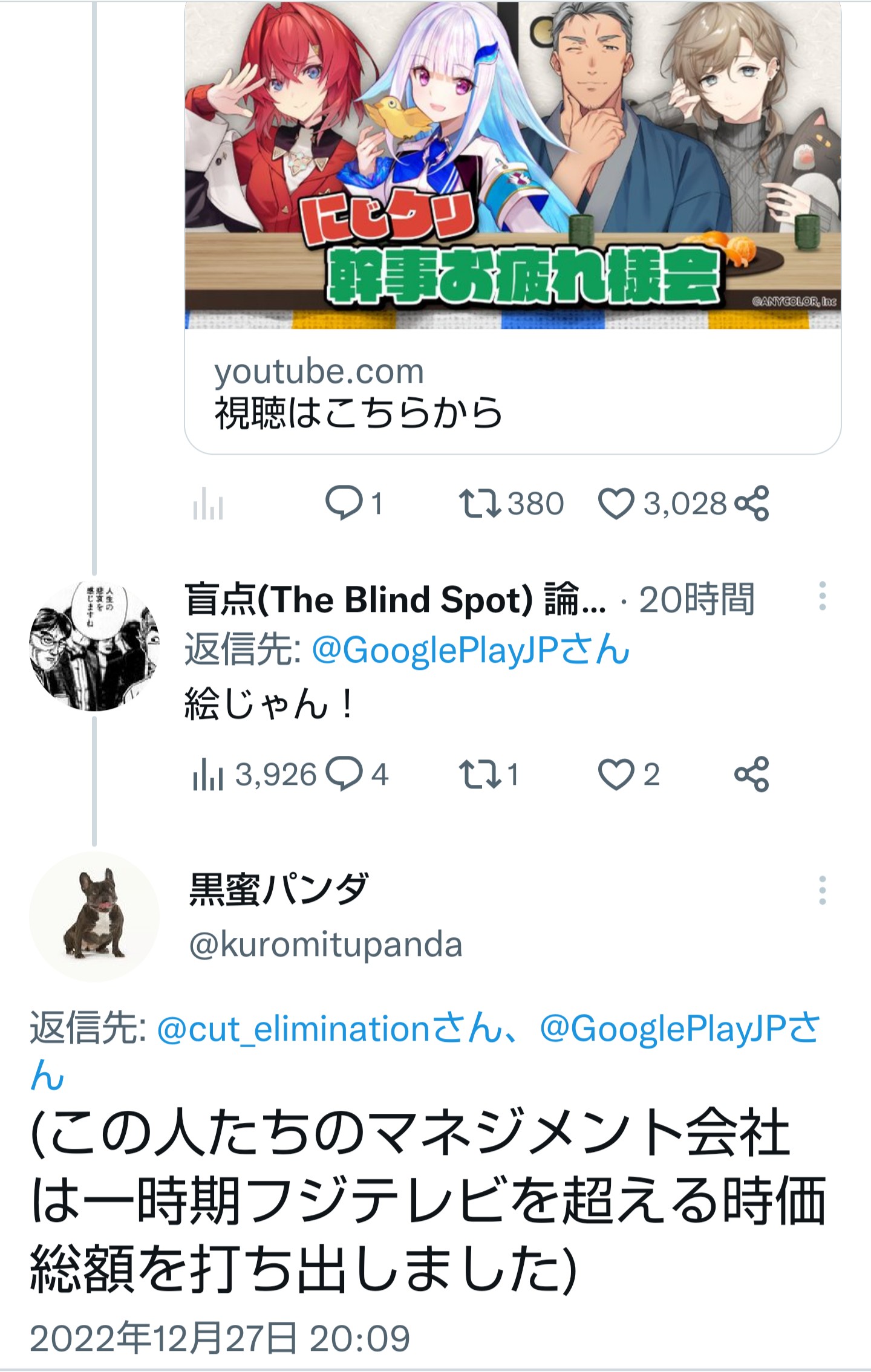871x1372 pixels.
Task: Retweet the post with 380 retweets
Action: click(479, 504)
